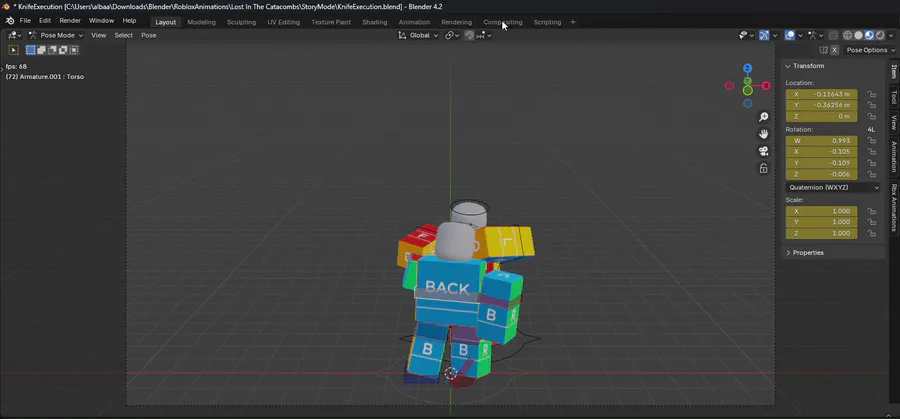Image resolution: width=900 pixels, height=419 pixels.
Task: Toggle X mirror pose button
Action: click(835, 50)
